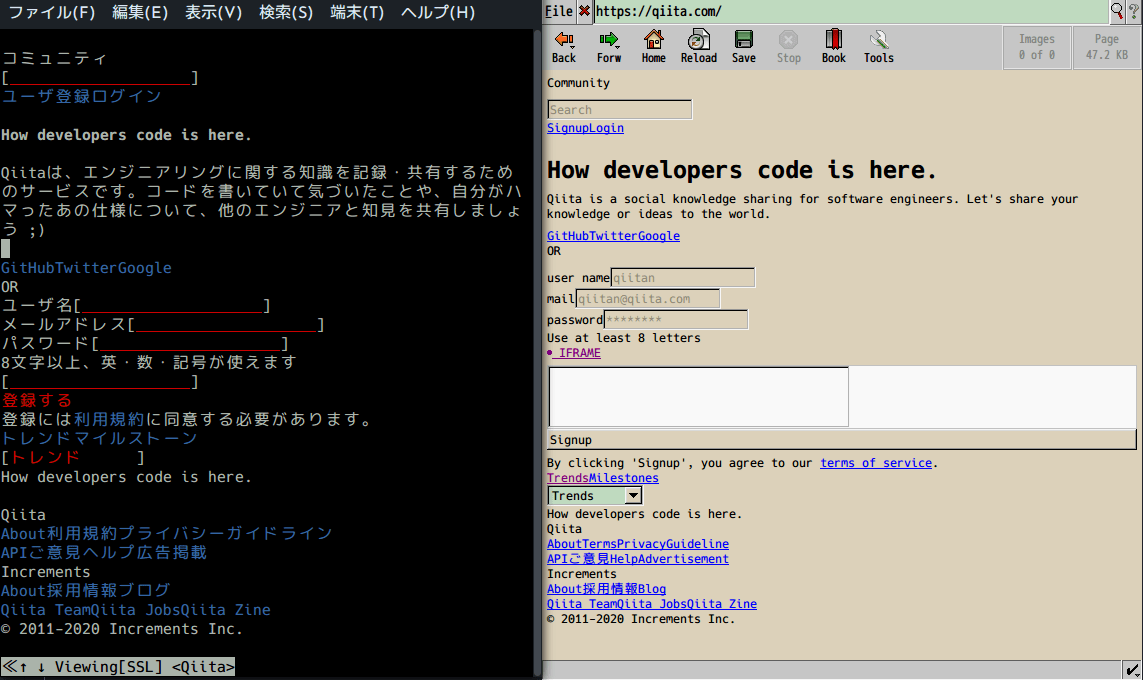Open About採用情報Blog link in browser

tap(606, 589)
